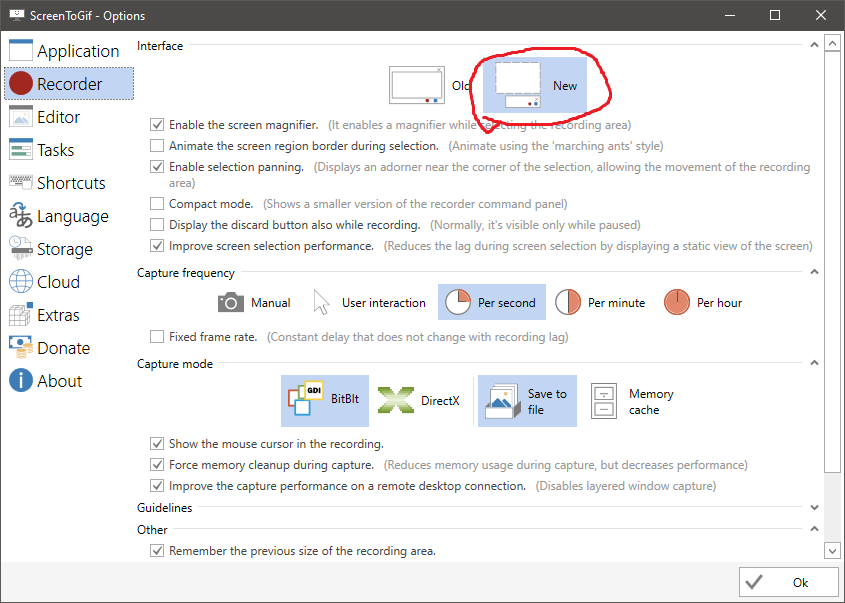Click the Per minute label
This screenshot has height=603, width=845.
click(x=617, y=303)
